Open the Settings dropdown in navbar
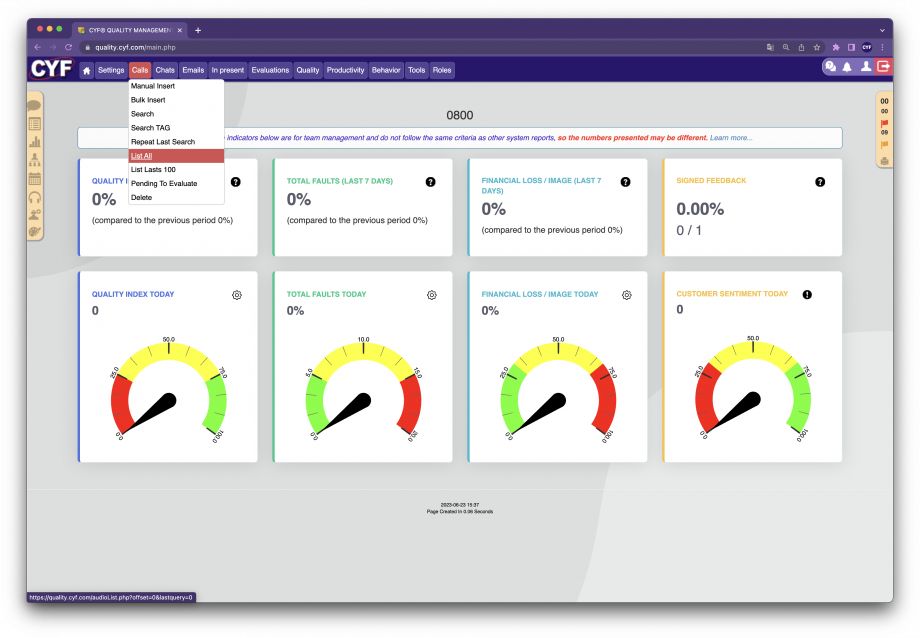 pos(110,70)
